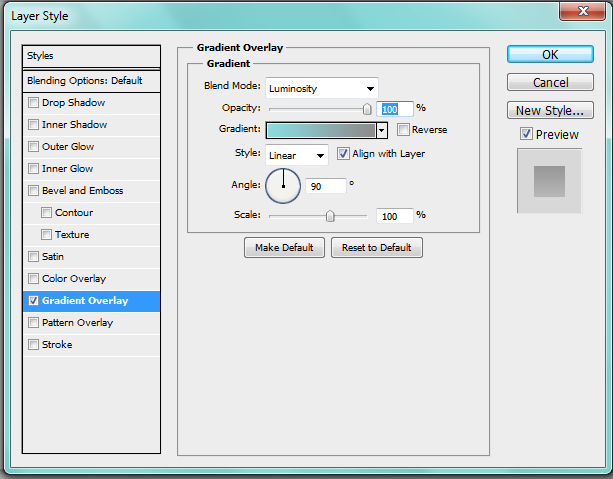613x479 pixels.
Task: Select the Bevel and Emboss entry
Action: point(82,191)
